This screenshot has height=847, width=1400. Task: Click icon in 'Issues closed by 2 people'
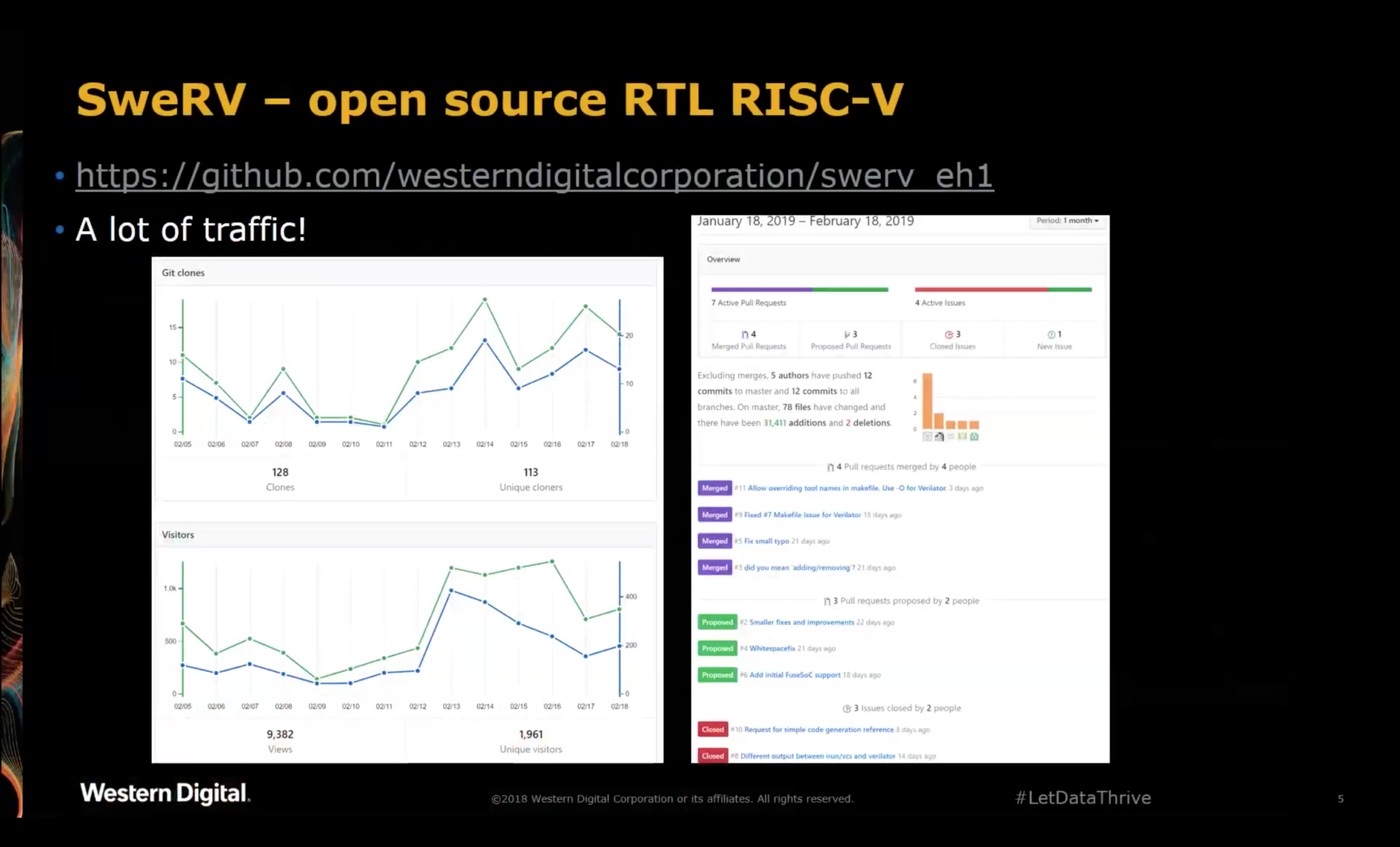[847, 708]
